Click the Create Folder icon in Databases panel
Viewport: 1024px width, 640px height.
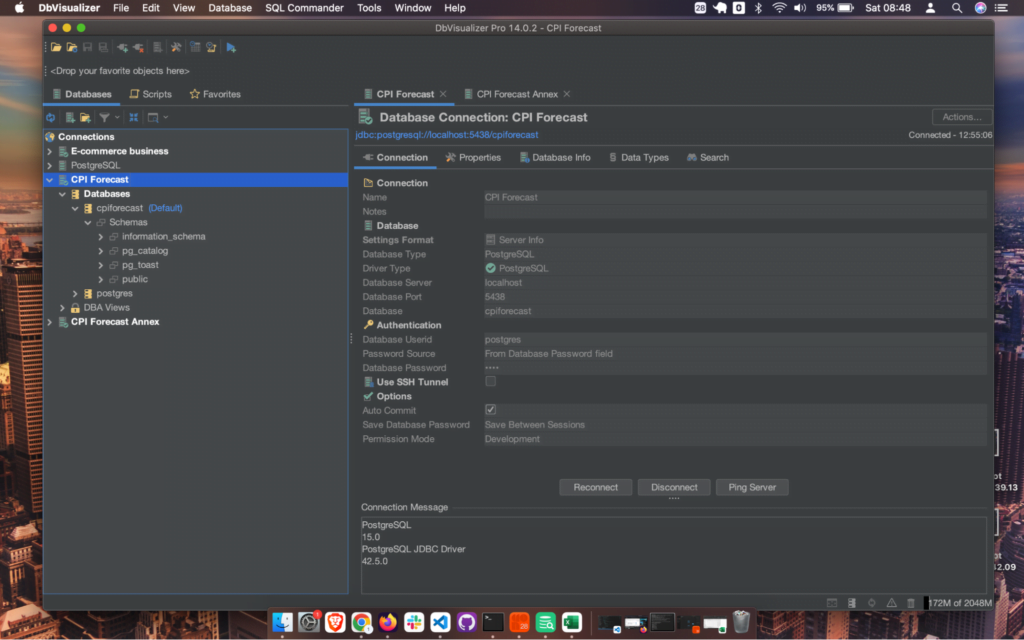85,118
